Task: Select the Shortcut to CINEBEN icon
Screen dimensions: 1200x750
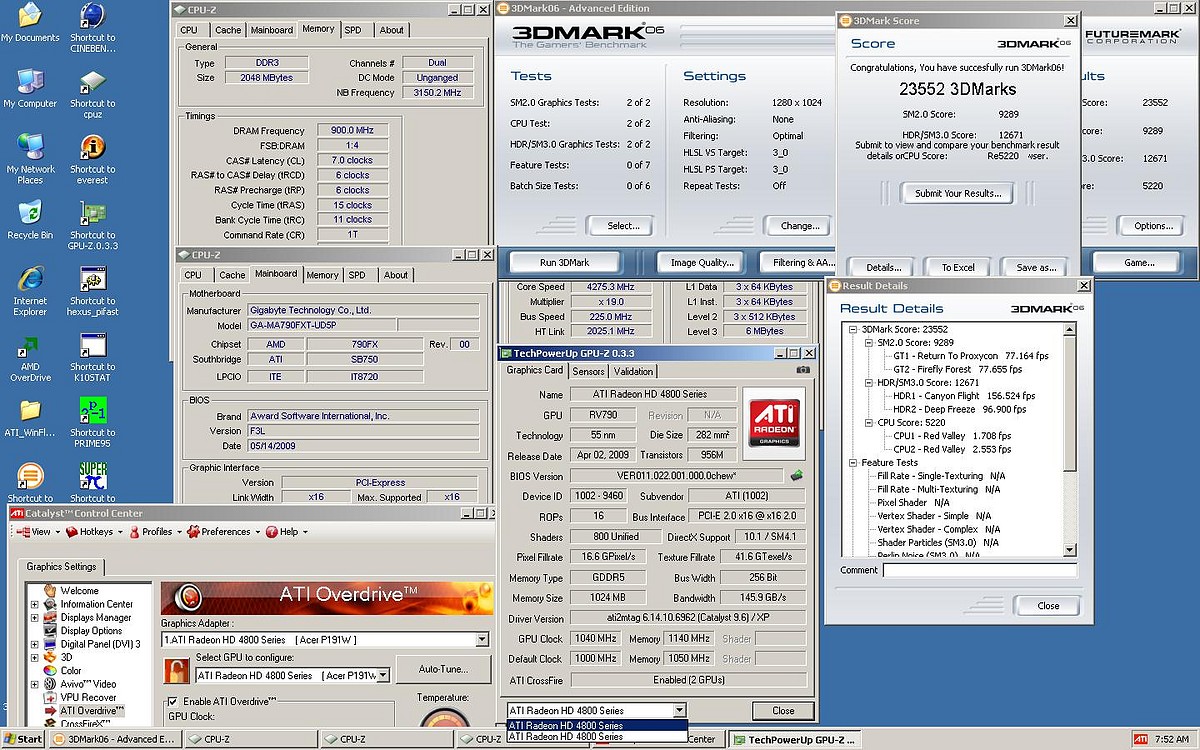Action: [x=92, y=28]
